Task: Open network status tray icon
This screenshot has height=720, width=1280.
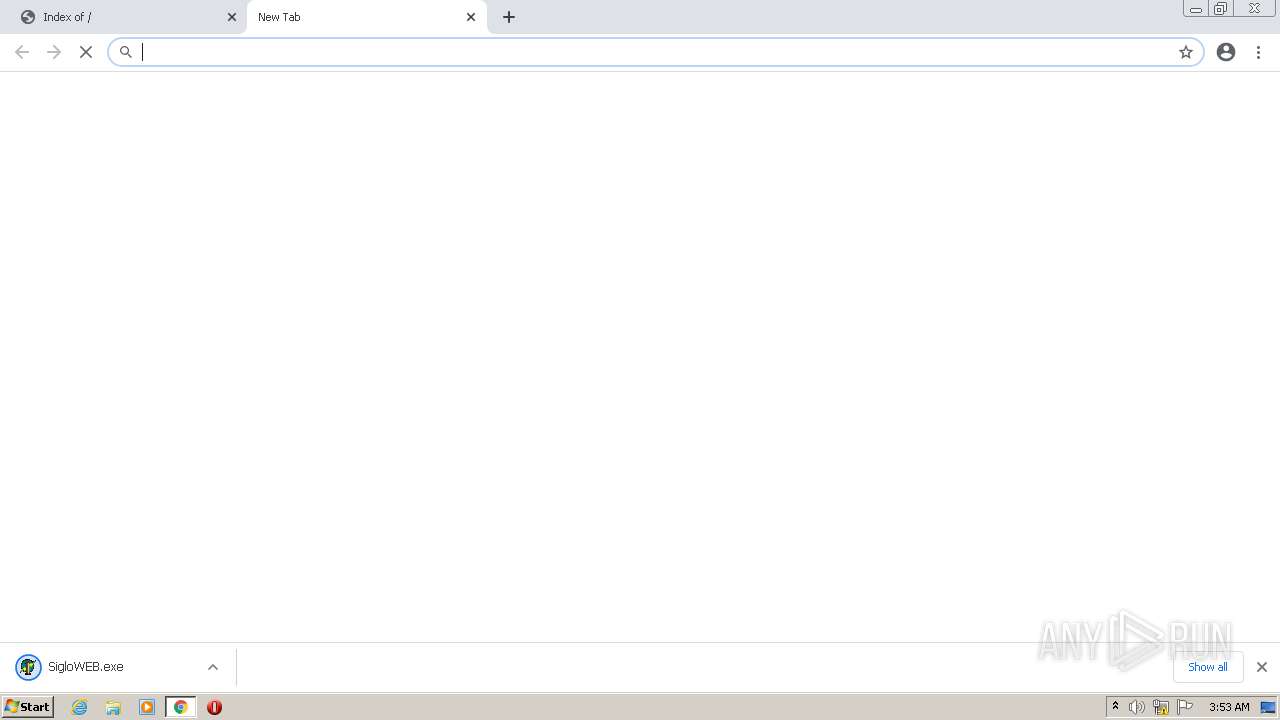Action: click(x=1161, y=707)
